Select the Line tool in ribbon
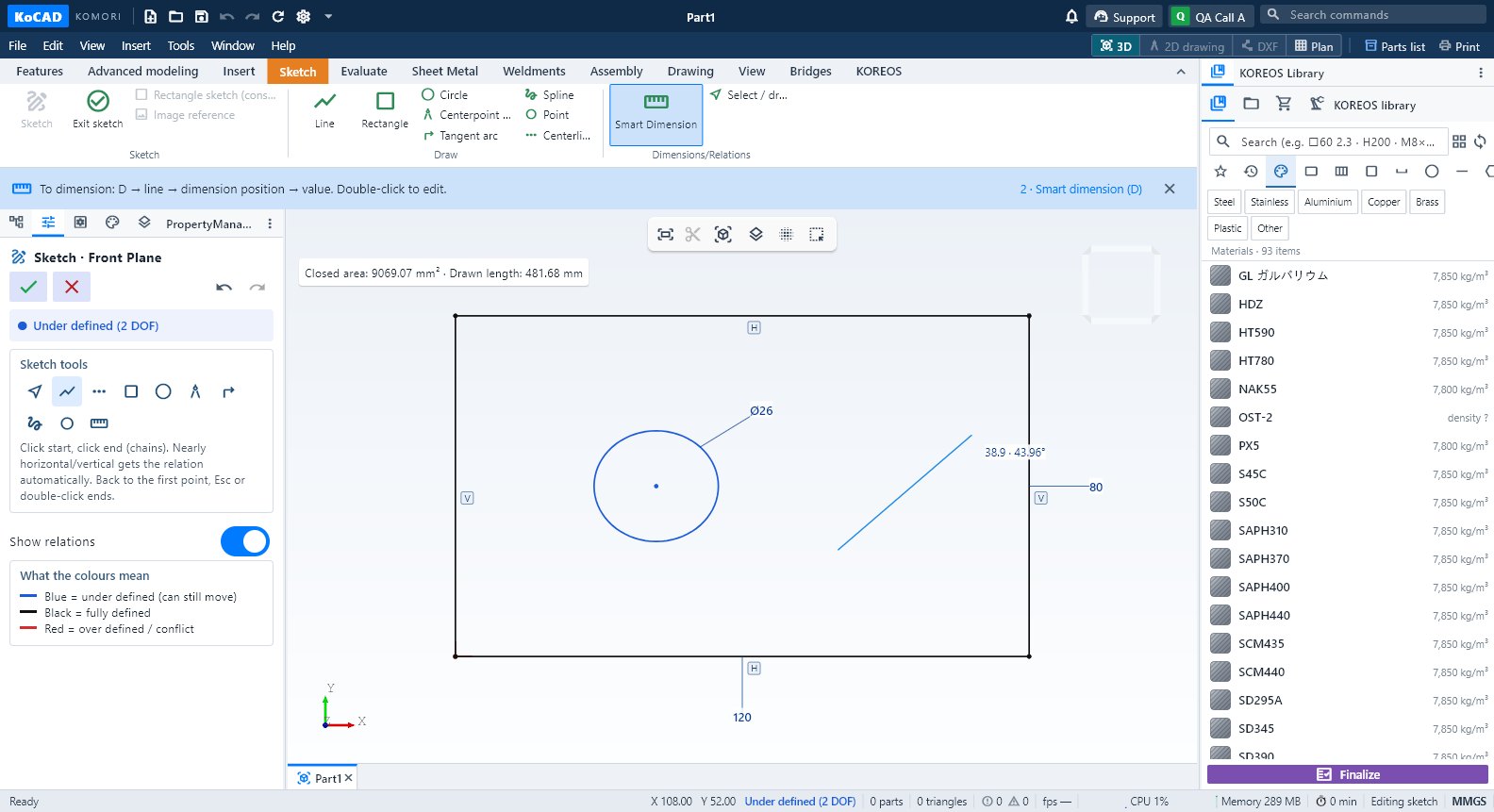Image resolution: width=1494 pixels, height=812 pixels. point(324,110)
